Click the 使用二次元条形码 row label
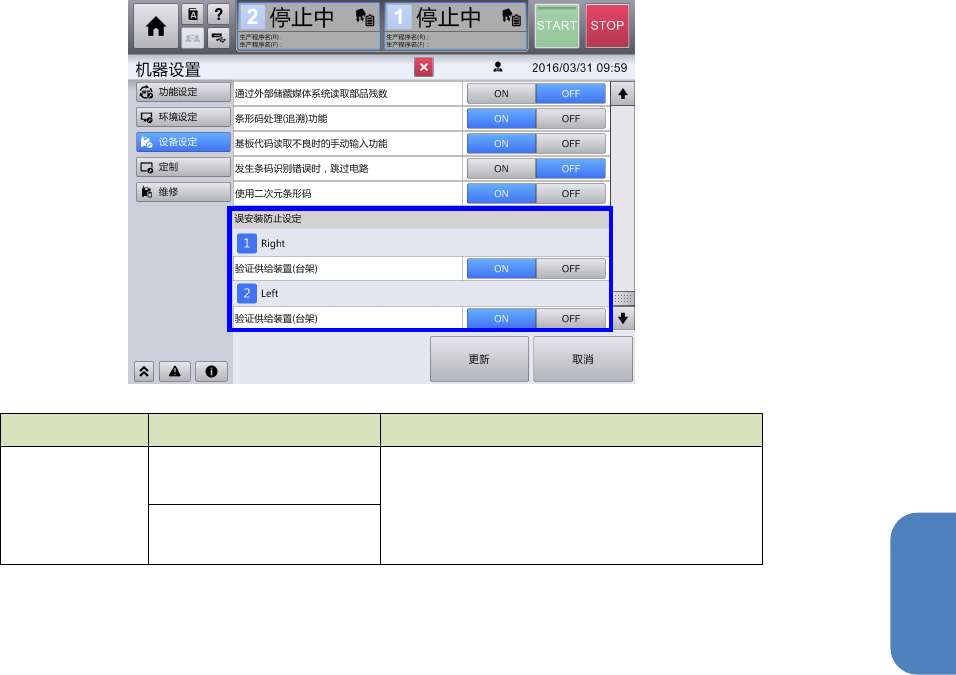 coord(273,194)
